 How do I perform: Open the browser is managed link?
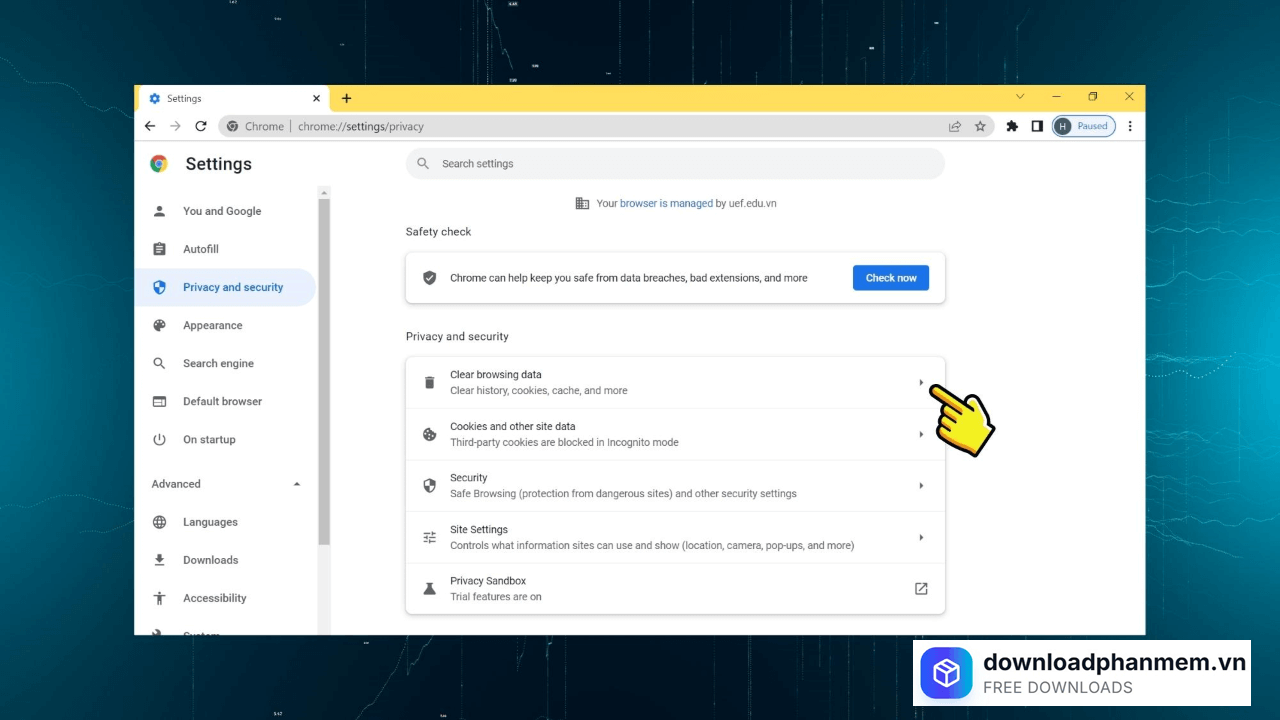click(665, 203)
